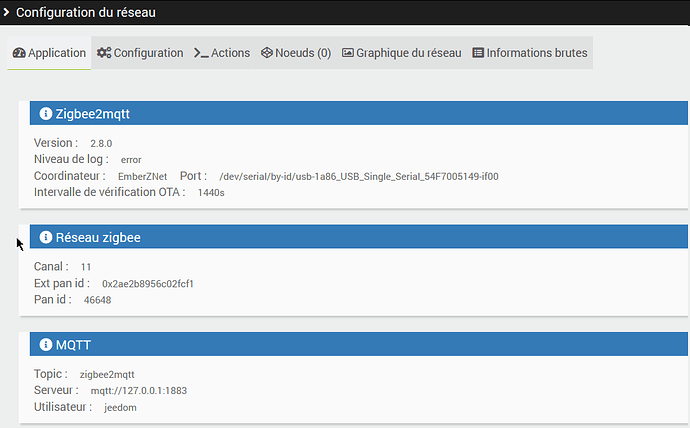Show the Noeuds (0) tab
The height and width of the screenshot is (428, 690).
pyautogui.click(x=296, y=53)
